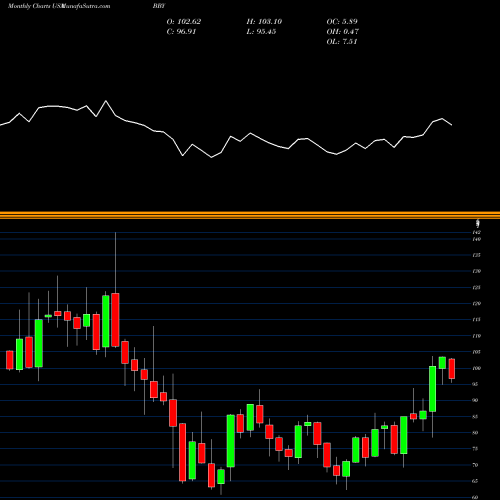
Task: Click the 65 price axis label
Action: point(475,481)
